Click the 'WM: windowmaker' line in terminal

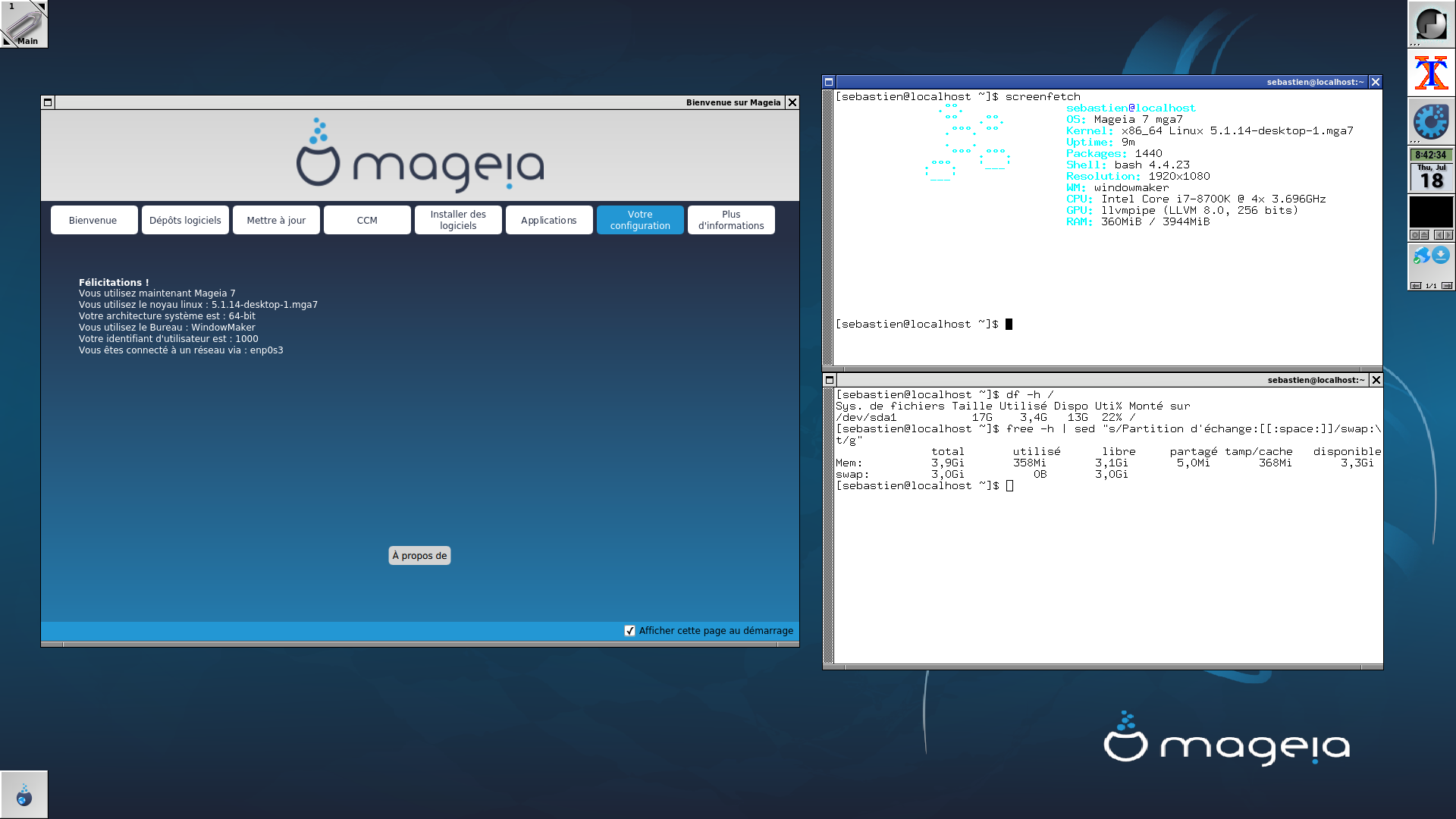click(1118, 187)
